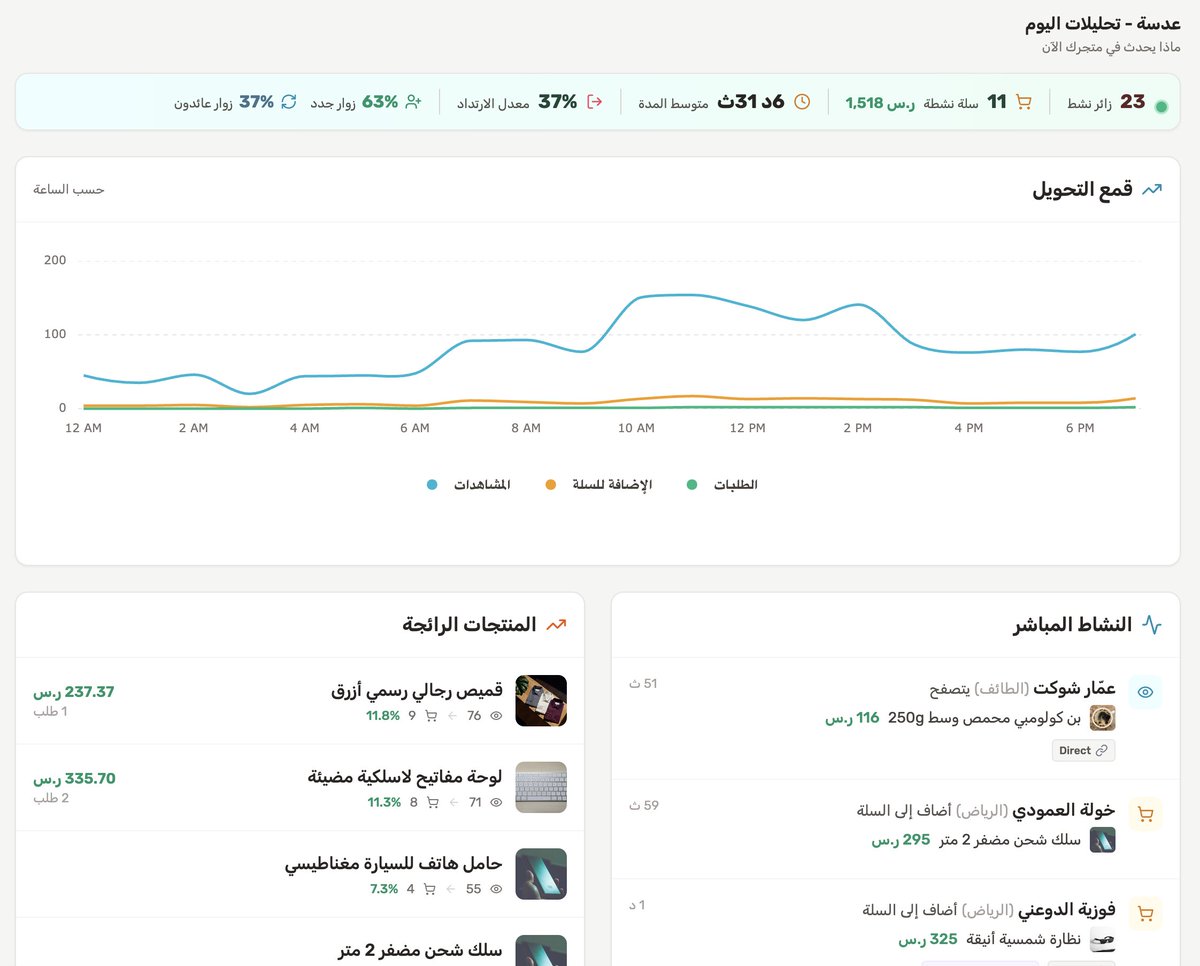Viewport: 1200px width, 966px height.
Task: Click the cart icon under حامل هاتف للسيارة مغناطيسي
Action: (x=431, y=889)
